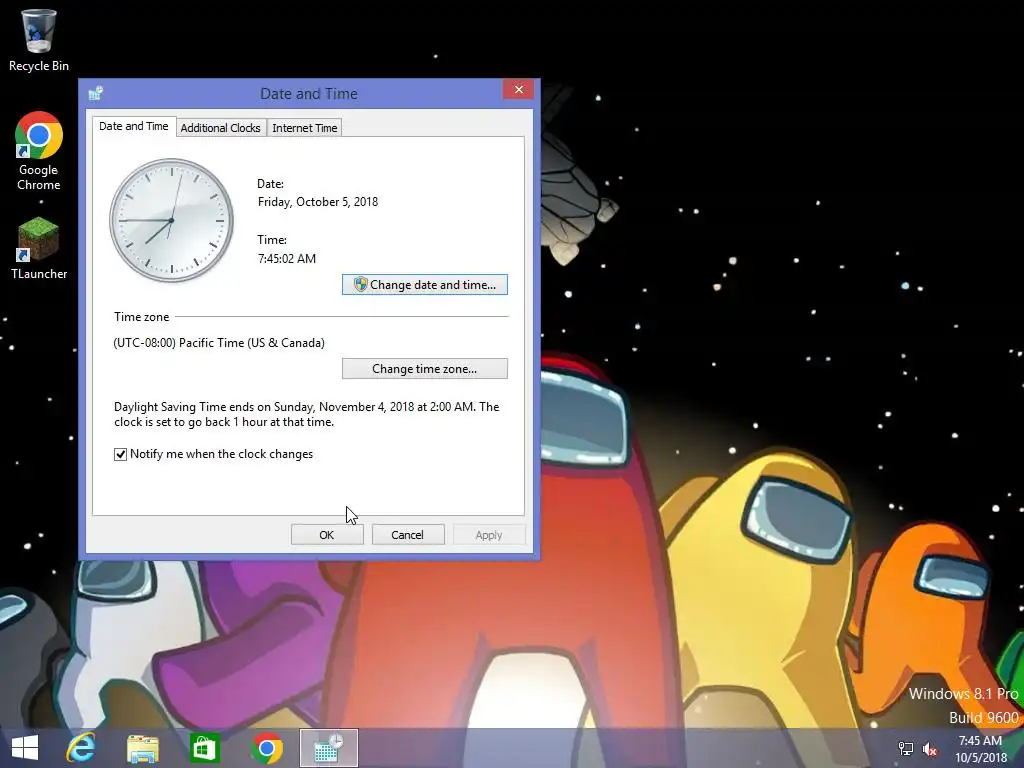Select the TLauncher desktop shortcut
Viewport: 1024px width, 768px height.
pyautogui.click(x=39, y=249)
